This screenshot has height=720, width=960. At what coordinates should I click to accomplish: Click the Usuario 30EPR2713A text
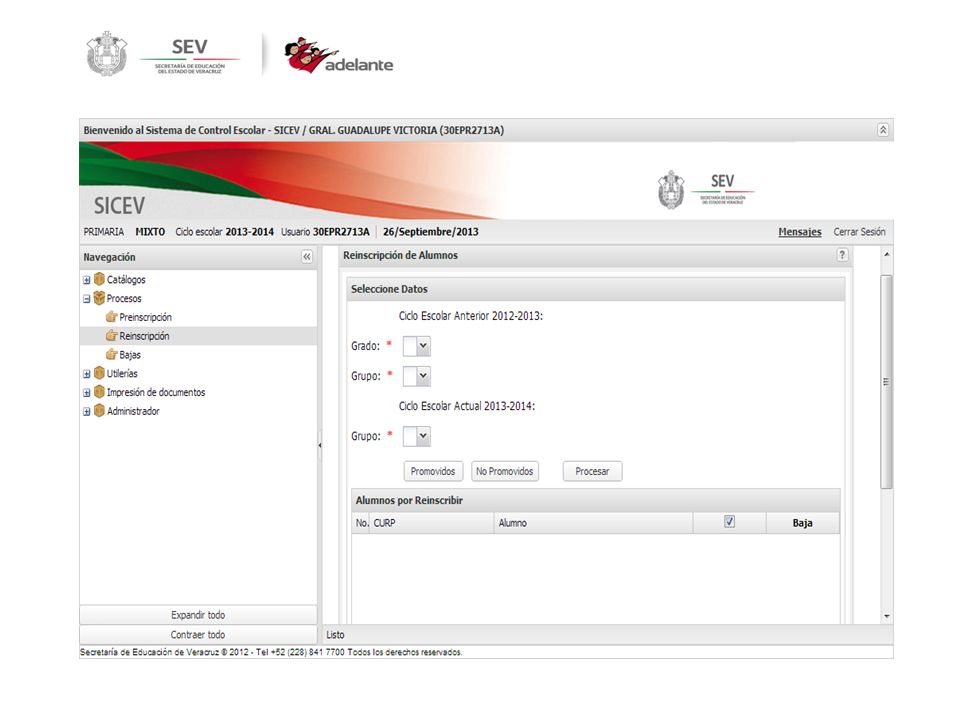point(325,232)
